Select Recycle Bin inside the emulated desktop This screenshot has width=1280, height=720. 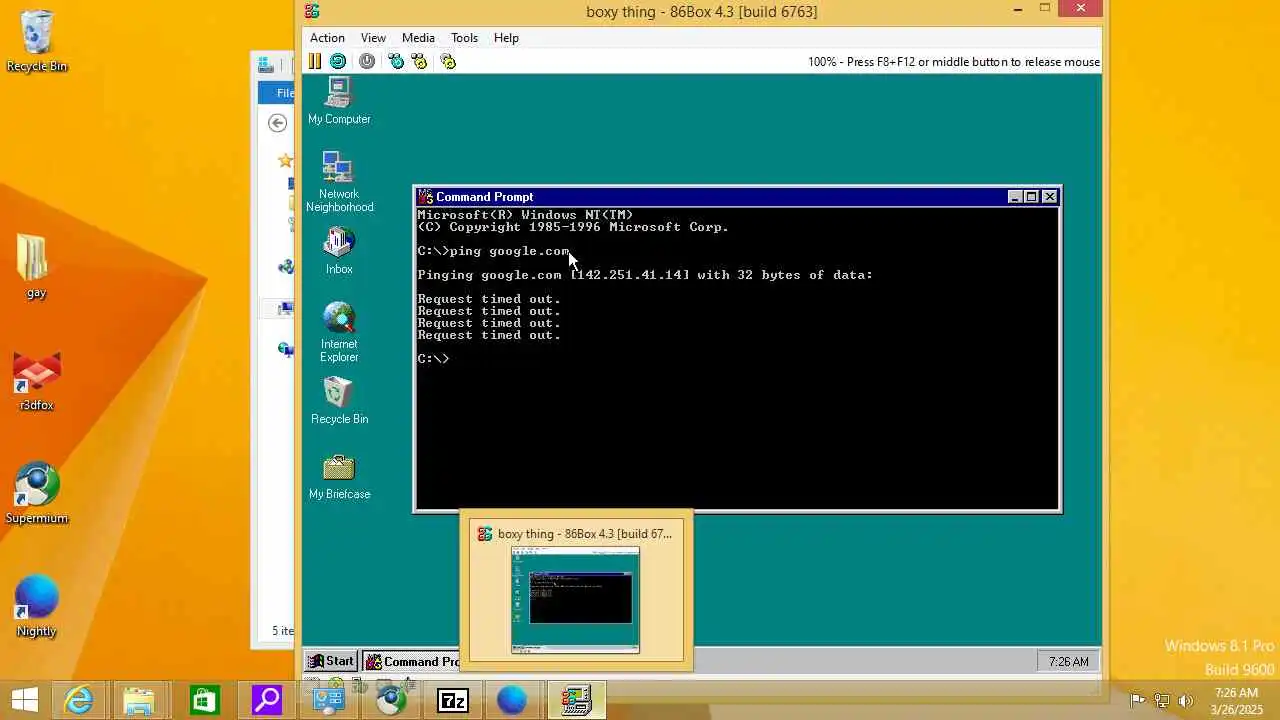pos(339,401)
